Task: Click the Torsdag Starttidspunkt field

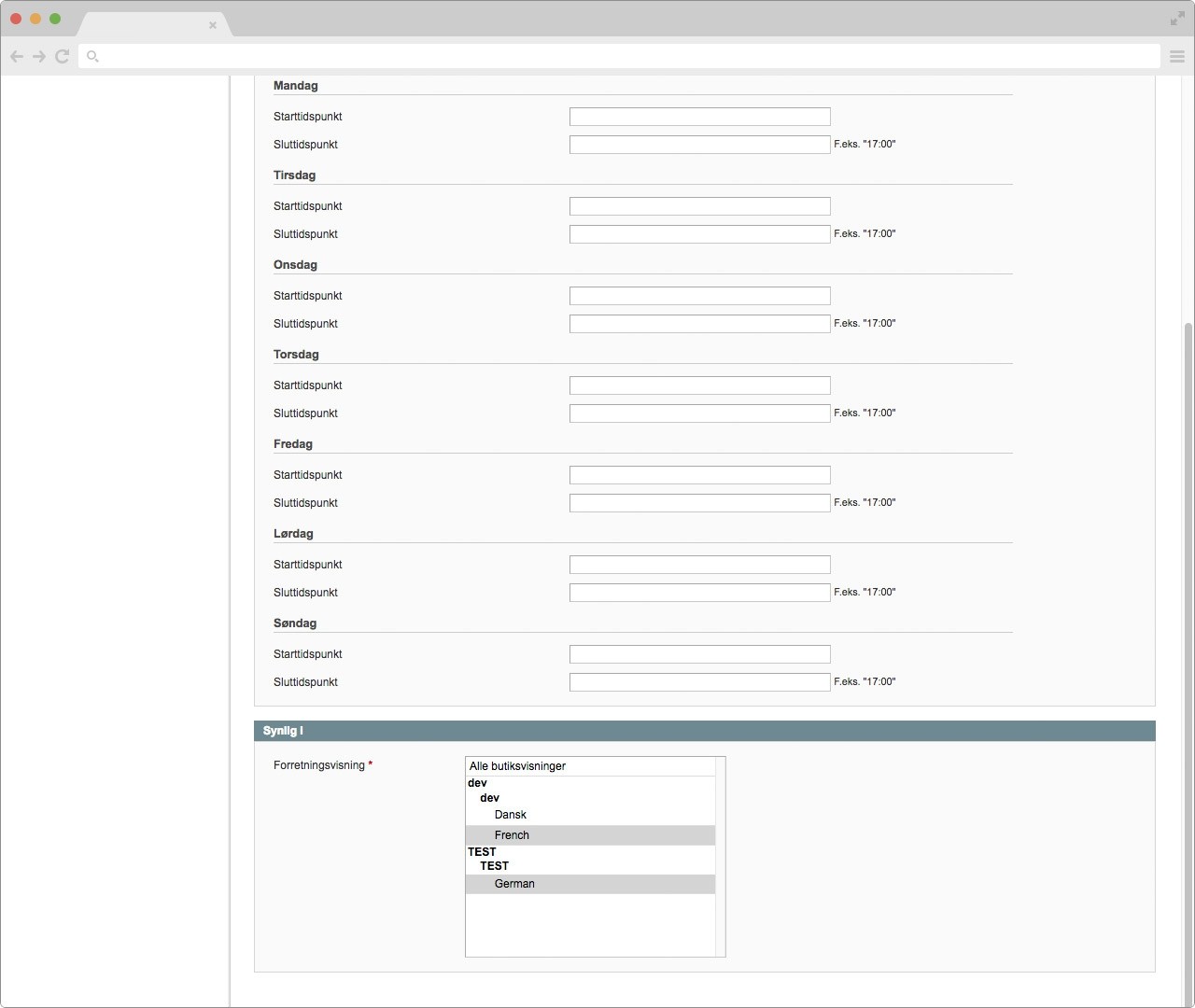Action: [x=699, y=385]
